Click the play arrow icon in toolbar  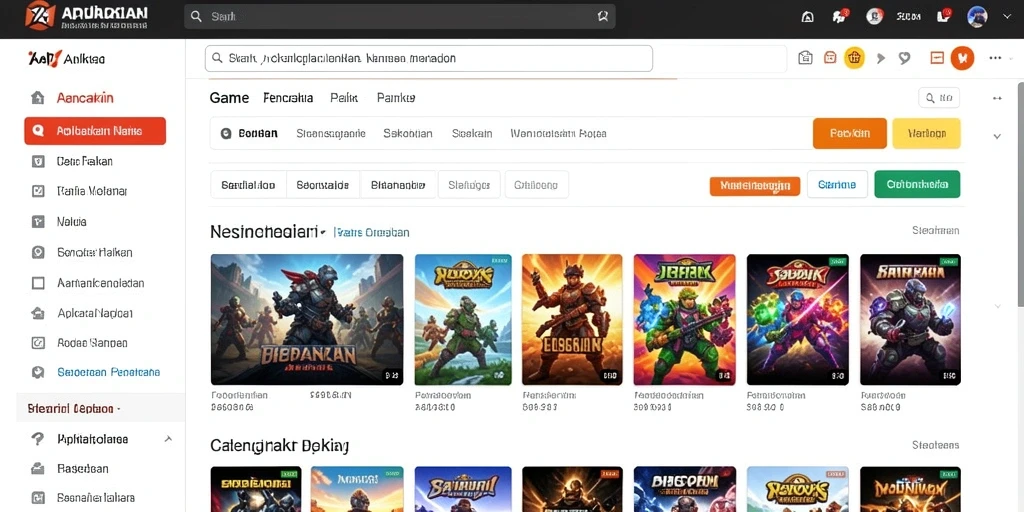coord(880,58)
